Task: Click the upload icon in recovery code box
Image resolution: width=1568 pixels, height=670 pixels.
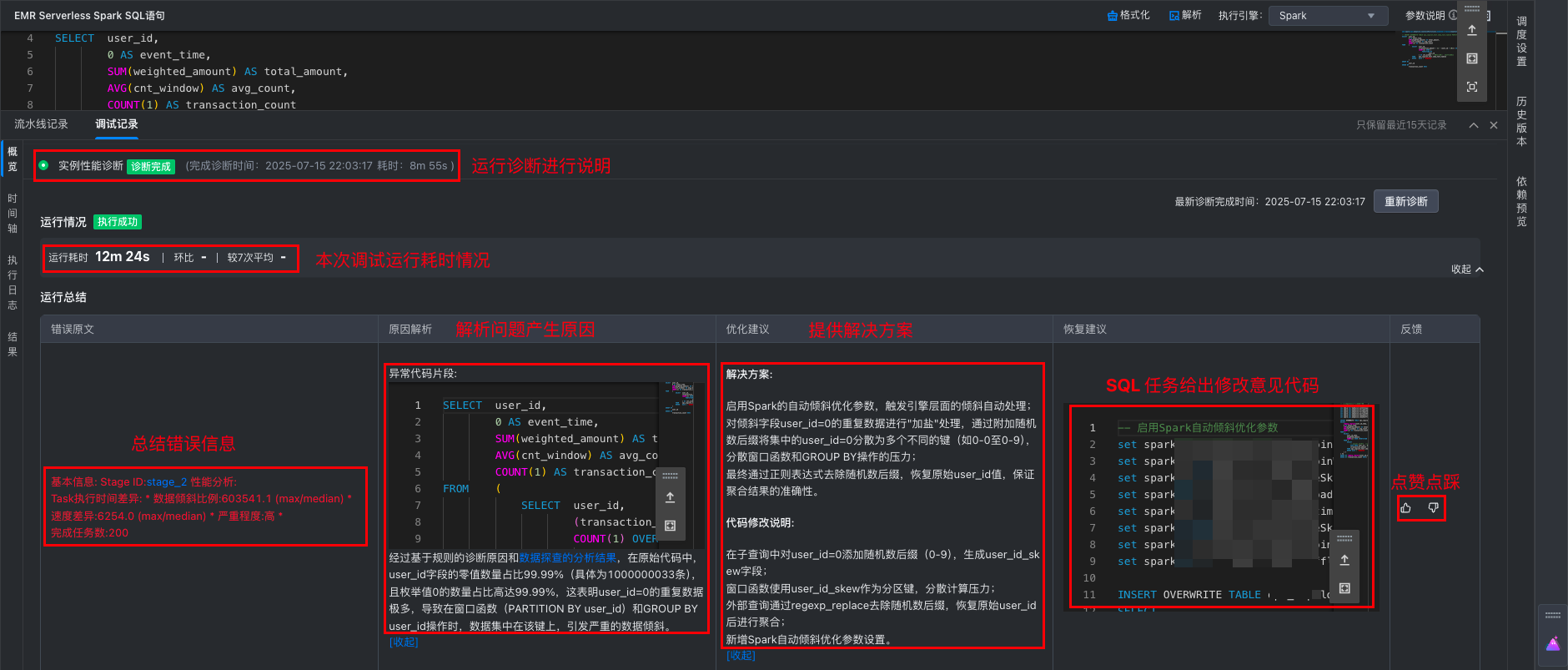Action: tap(1344, 561)
